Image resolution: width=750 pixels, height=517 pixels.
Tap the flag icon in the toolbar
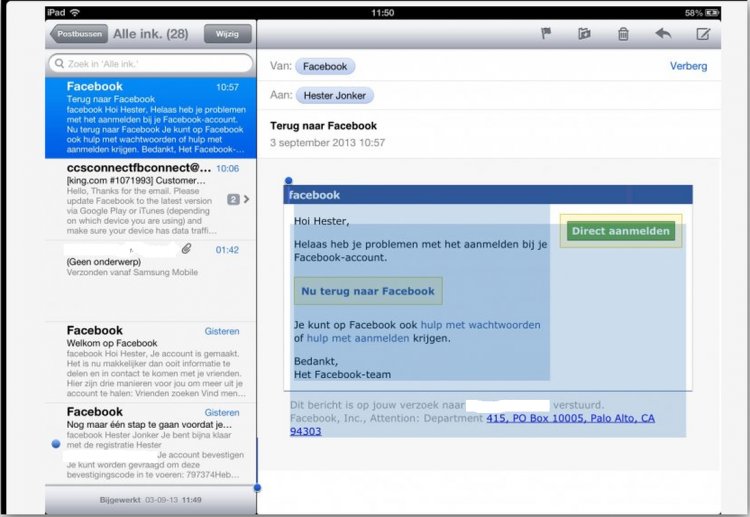(x=546, y=33)
